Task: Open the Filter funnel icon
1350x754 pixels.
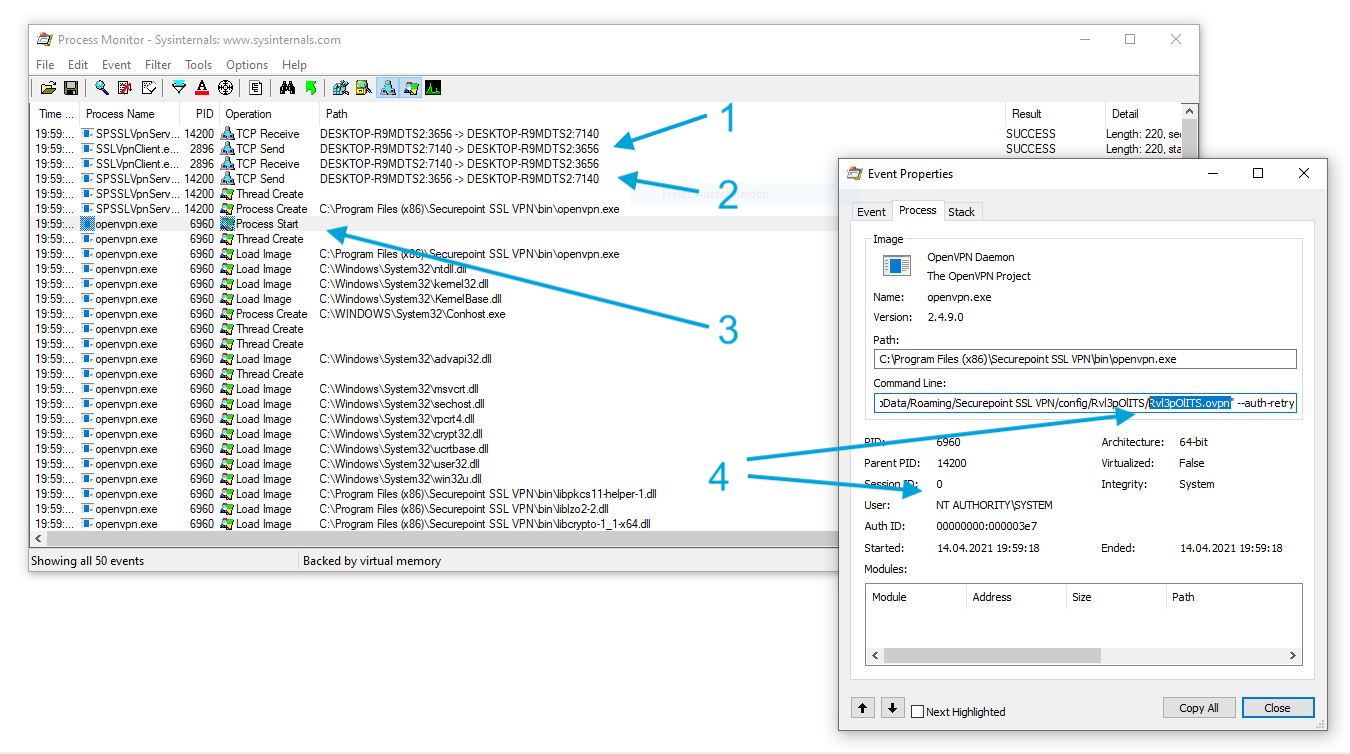Action: tap(178, 88)
